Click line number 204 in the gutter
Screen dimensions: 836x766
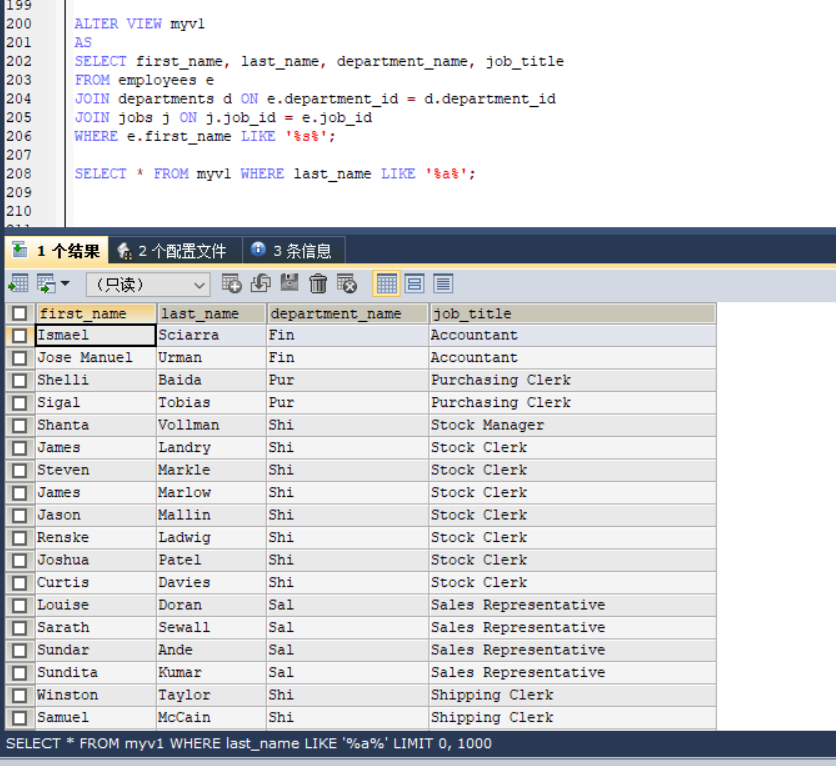tap(19, 99)
